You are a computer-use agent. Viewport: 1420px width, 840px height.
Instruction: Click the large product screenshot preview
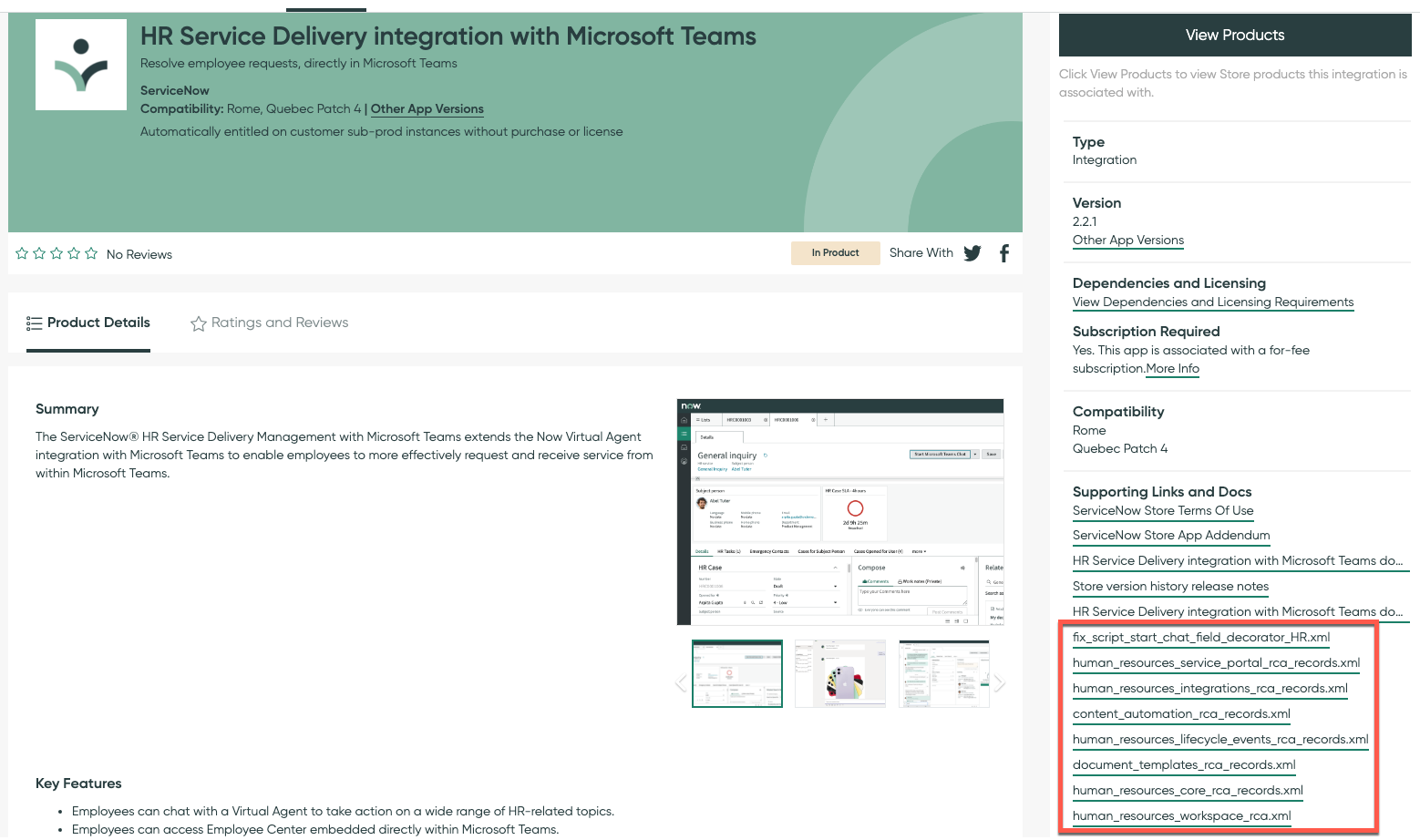tap(840, 512)
